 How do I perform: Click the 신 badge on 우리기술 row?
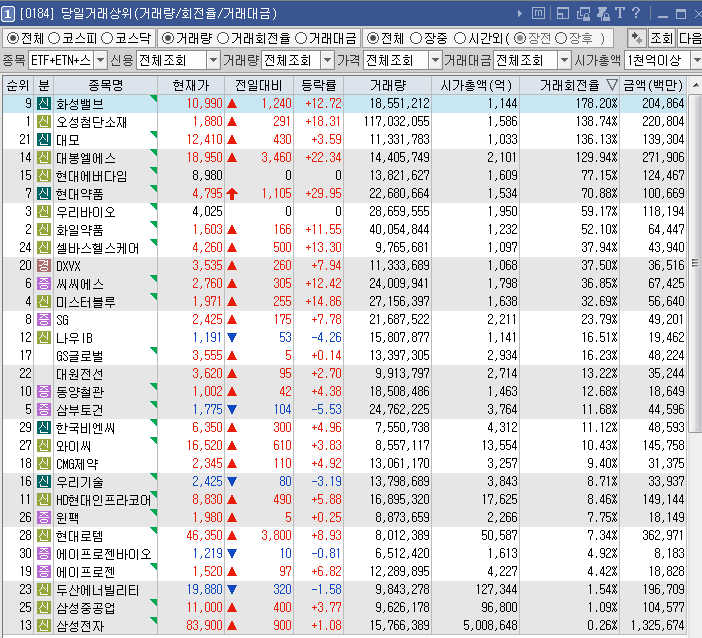43,481
